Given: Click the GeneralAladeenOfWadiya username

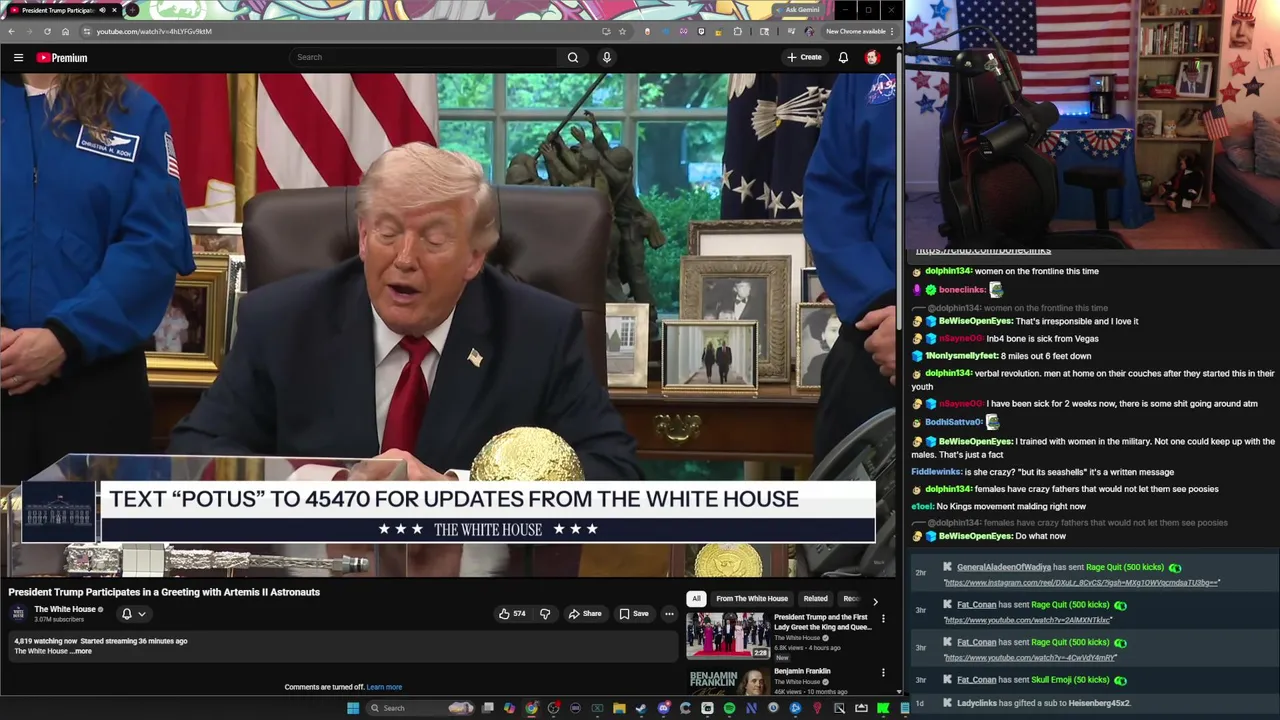Looking at the screenshot, I should coord(1004,567).
